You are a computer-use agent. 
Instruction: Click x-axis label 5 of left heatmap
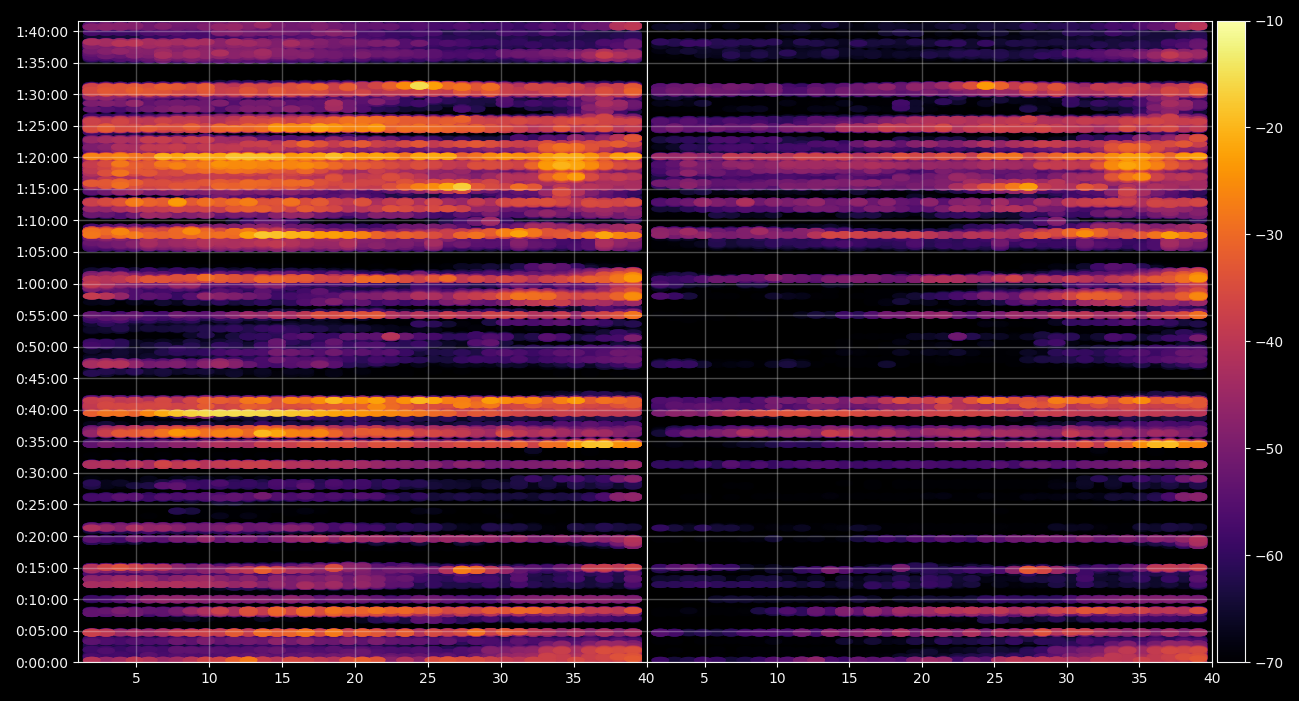pos(136,678)
